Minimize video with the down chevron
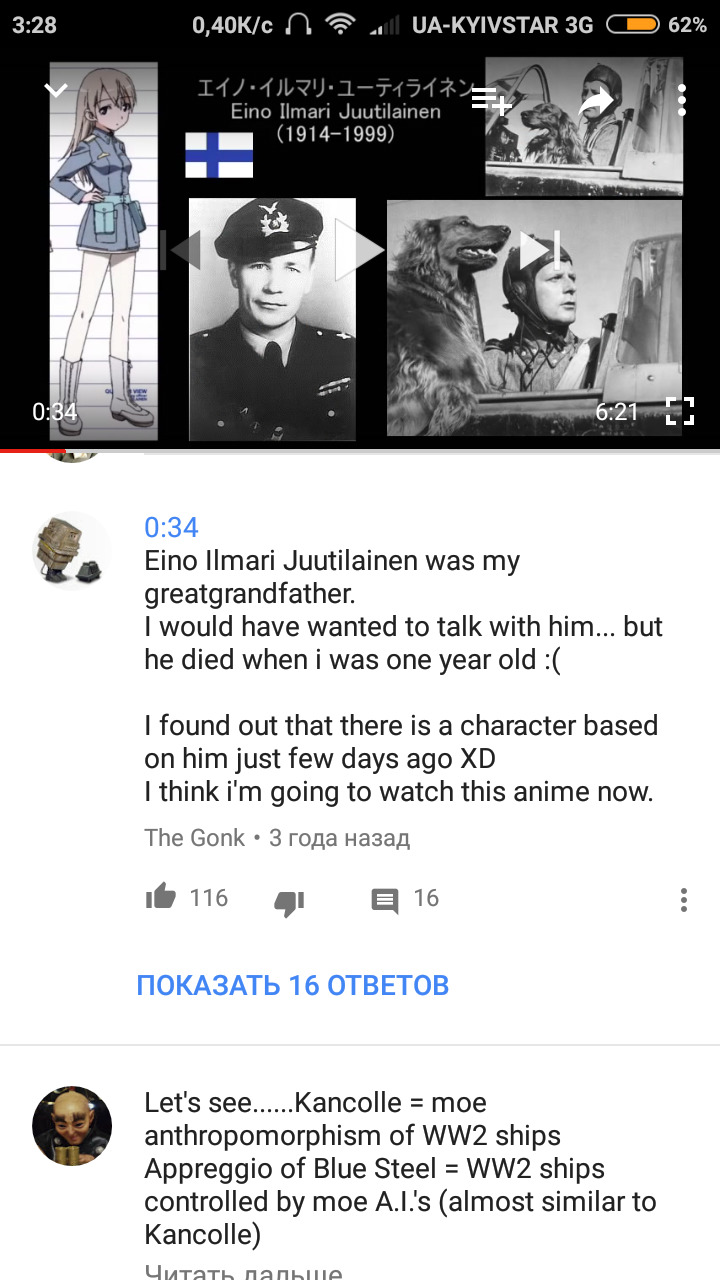Screen dimensions: 720x1280 click(56, 91)
